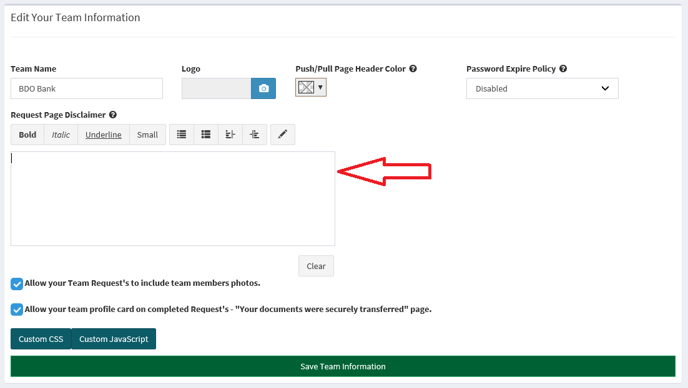Image resolution: width=688 pixels, height=388 pixels.
Task: Toggle Bold formatting
Action: coord(27,134)
